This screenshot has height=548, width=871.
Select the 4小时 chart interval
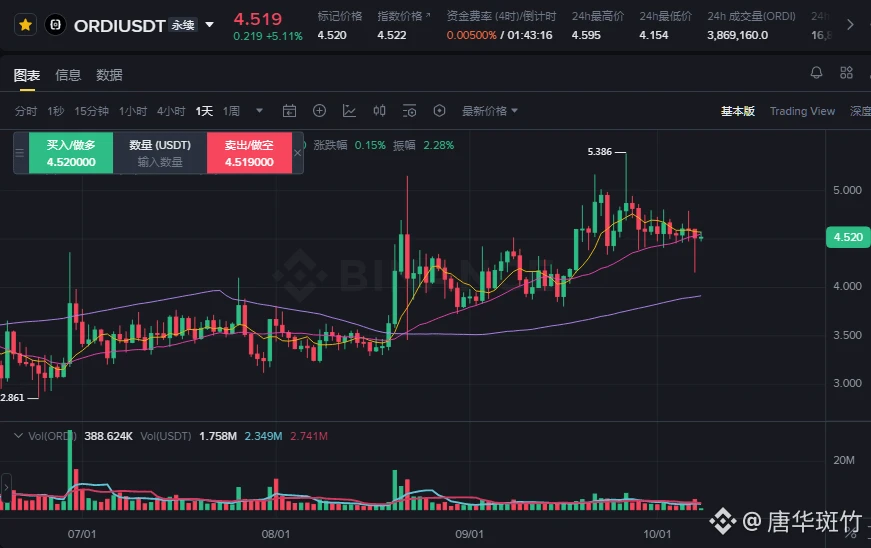(x=171, y=111)
